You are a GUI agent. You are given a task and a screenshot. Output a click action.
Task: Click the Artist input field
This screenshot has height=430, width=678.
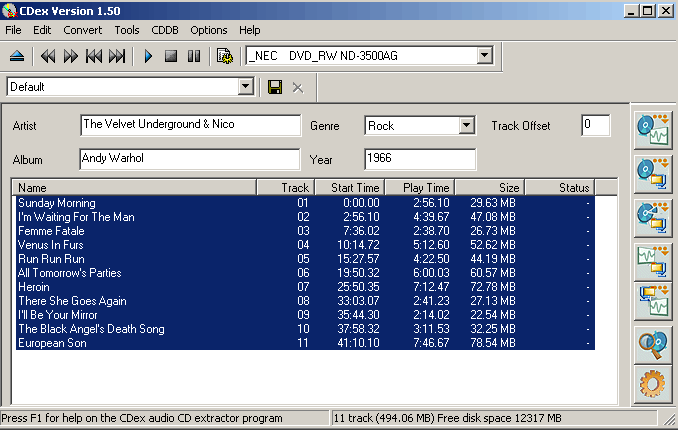(190, 125)
